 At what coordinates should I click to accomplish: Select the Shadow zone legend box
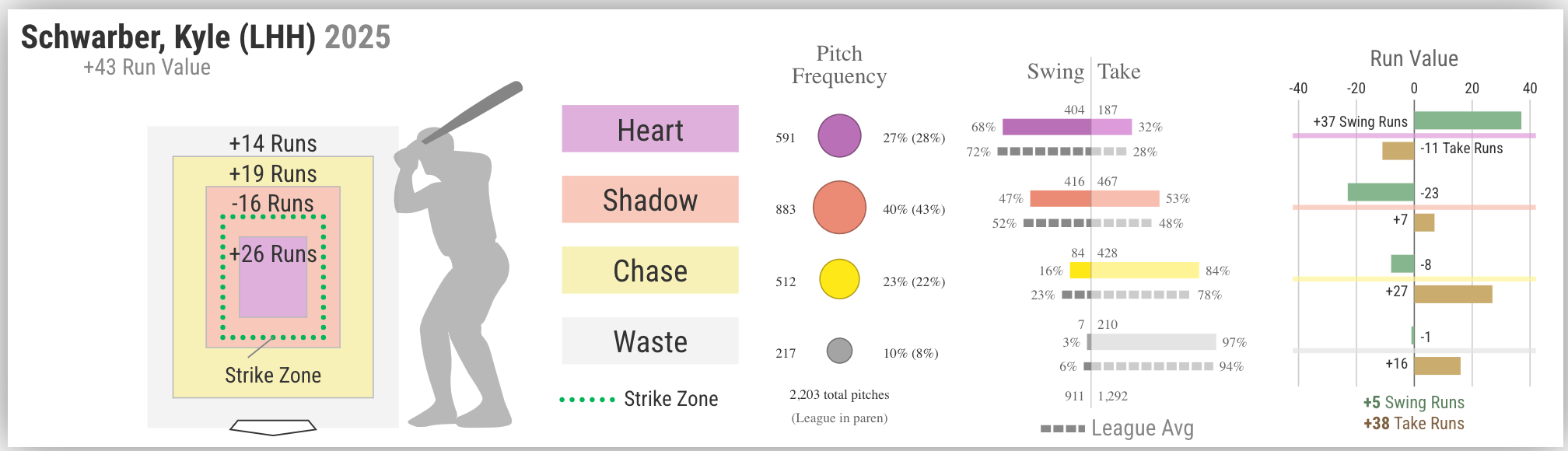(x=649, y=200)
